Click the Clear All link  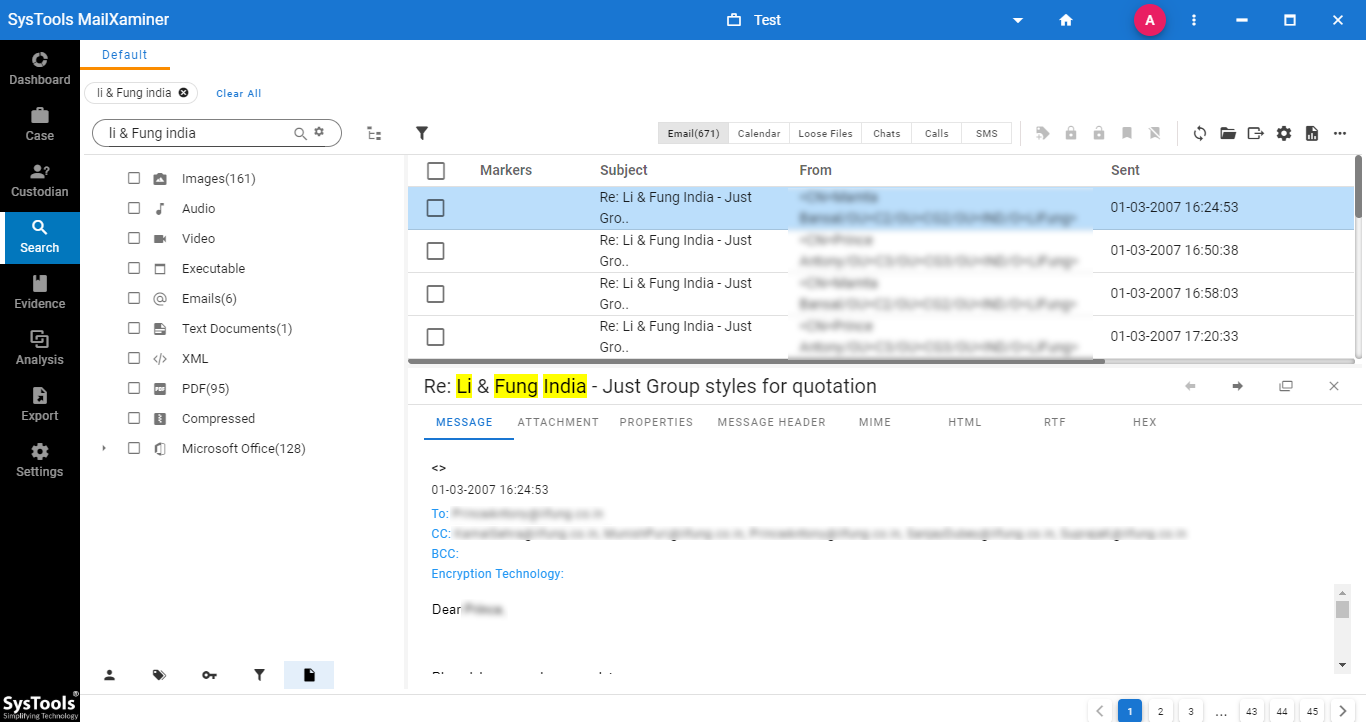239,93
